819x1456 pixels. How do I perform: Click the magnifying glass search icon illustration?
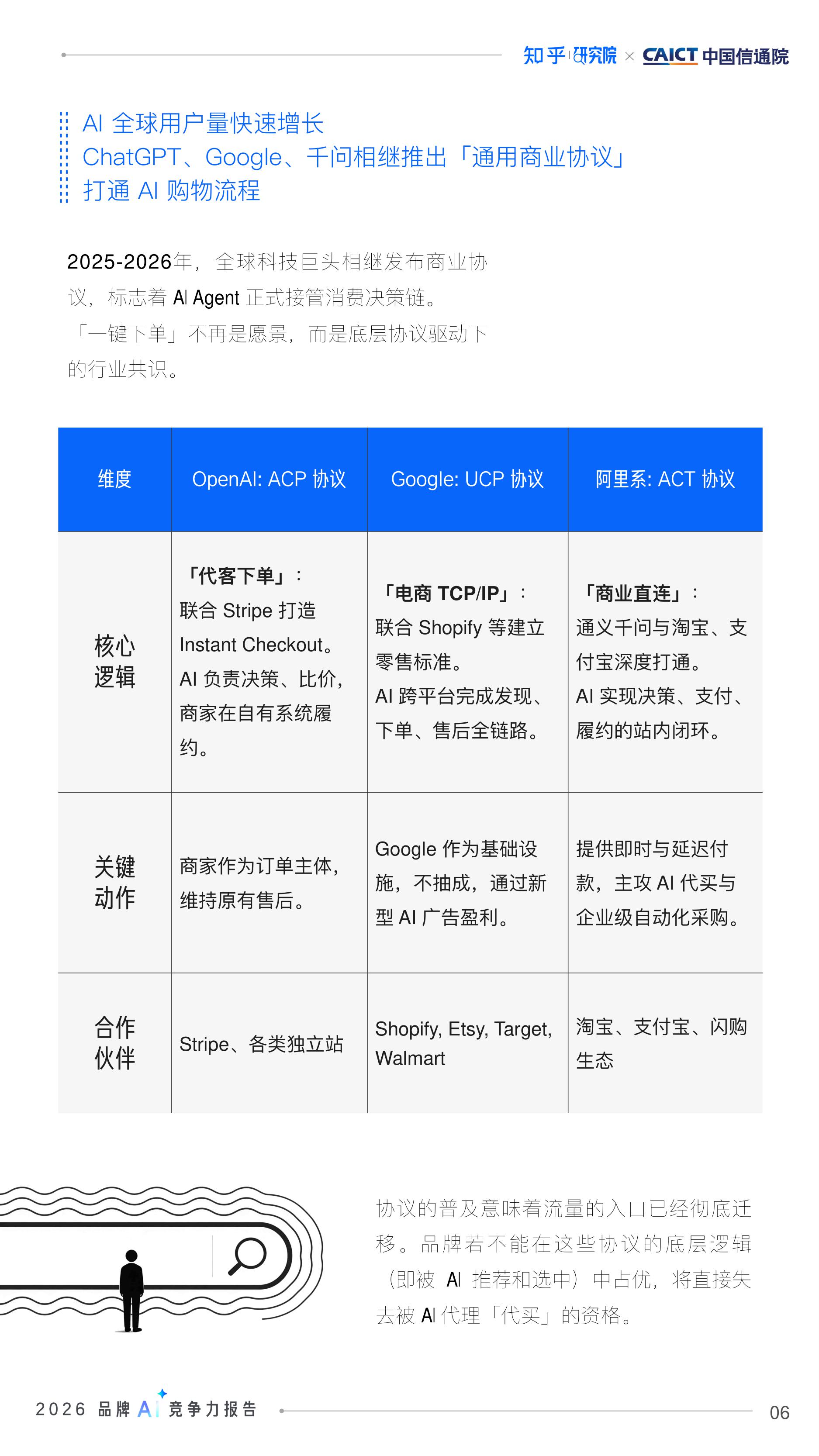[247, 1256]
